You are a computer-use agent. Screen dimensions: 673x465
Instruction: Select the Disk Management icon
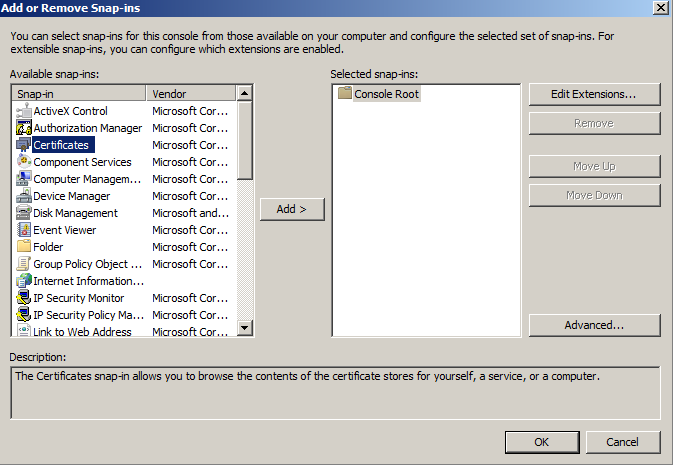pos(24,213)
